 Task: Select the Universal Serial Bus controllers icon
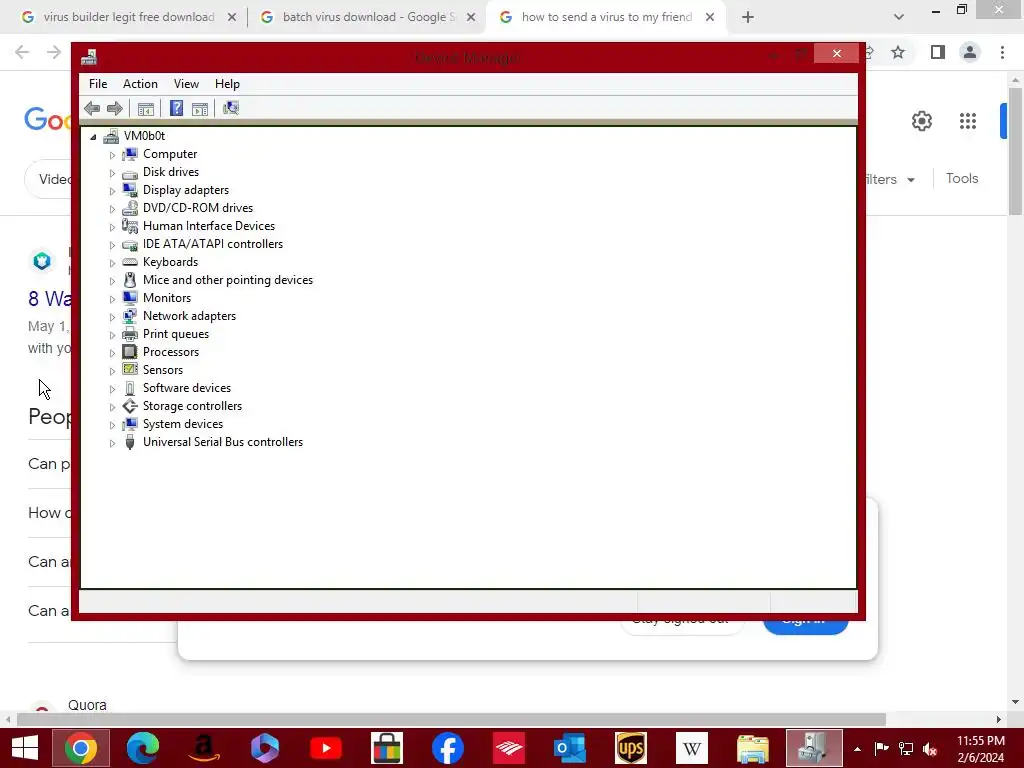[x=130, y=442]
